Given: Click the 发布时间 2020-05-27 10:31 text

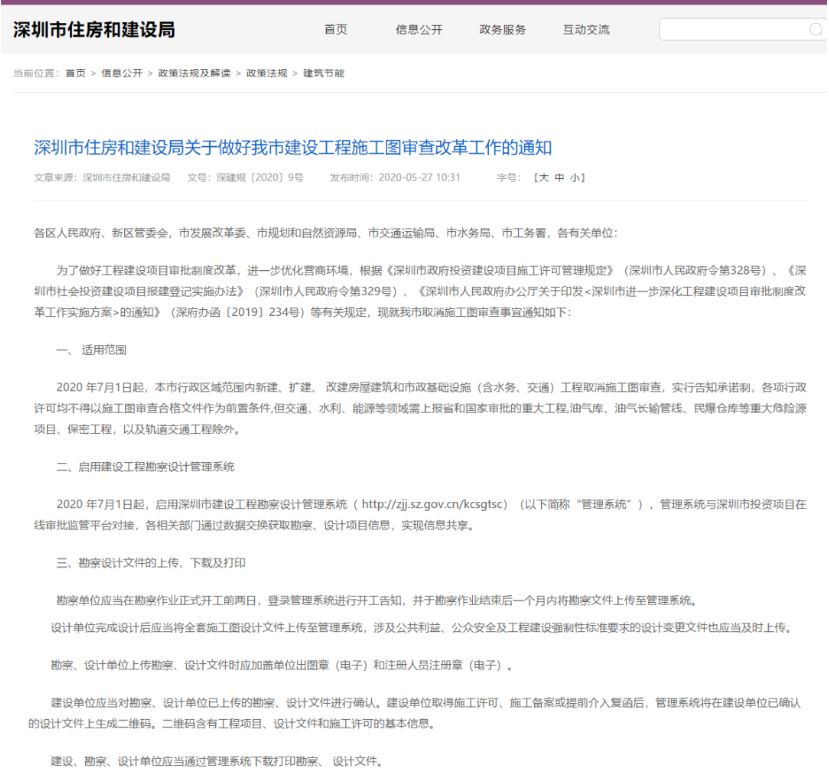Looking at the screenshot, I should [395, 178].
